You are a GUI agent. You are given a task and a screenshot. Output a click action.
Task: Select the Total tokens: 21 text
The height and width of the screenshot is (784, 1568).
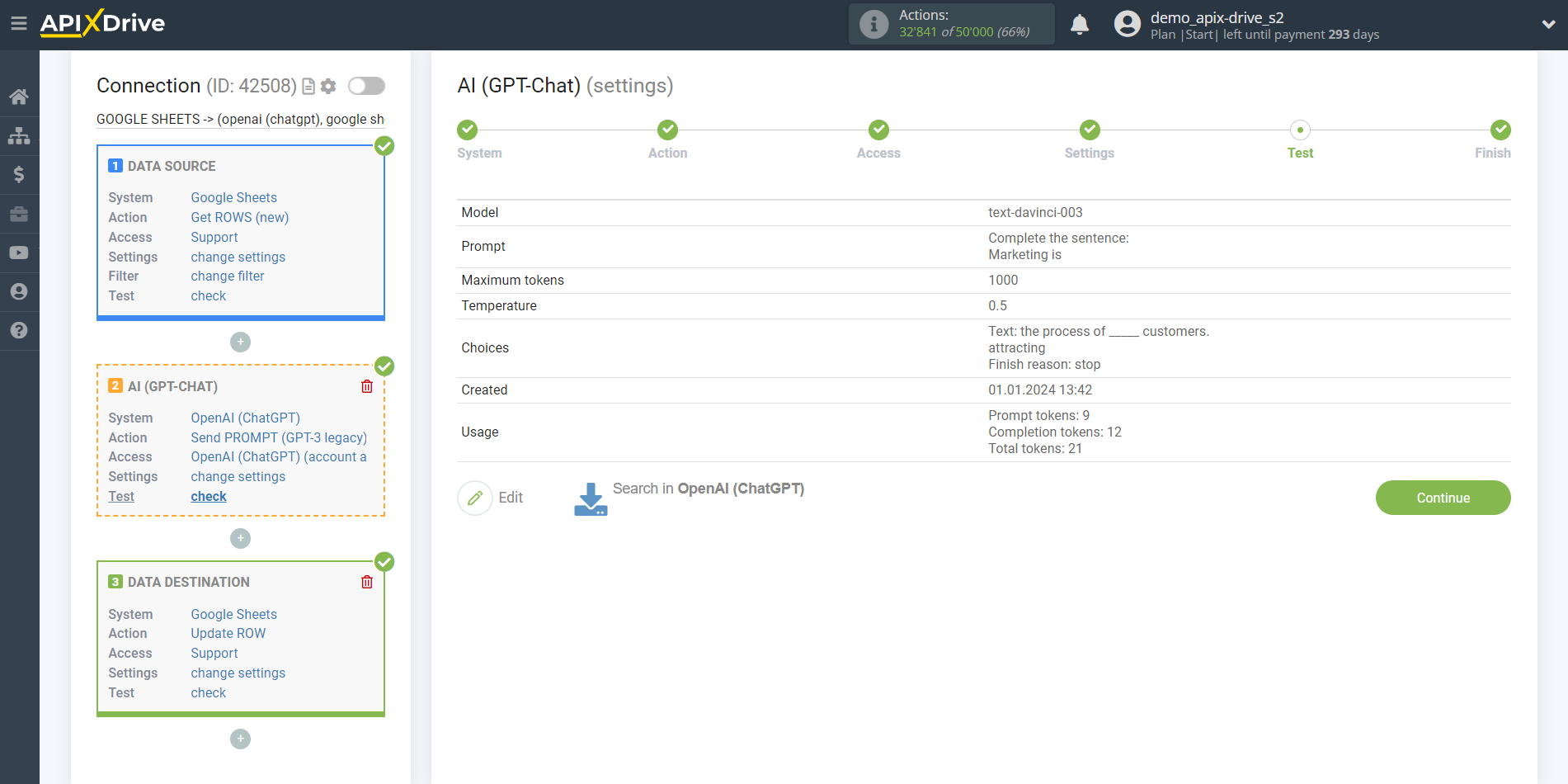(1035, 448)
